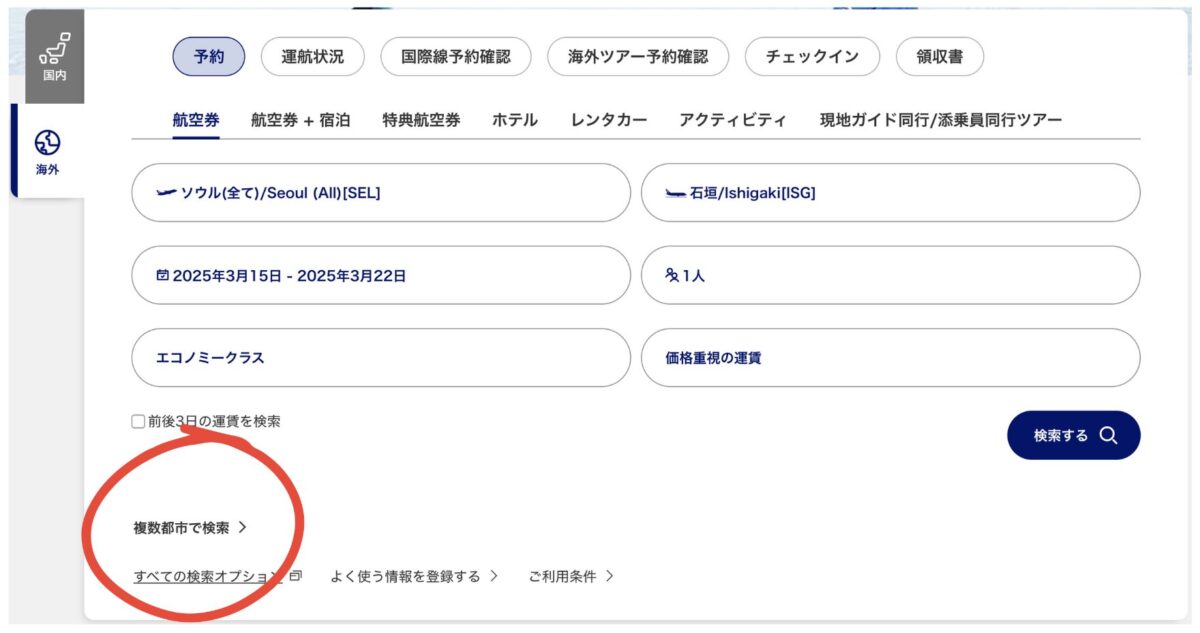Open the ご利用条件 terms link
The width and height of the screenshot is (1200, 633).
coord(561,576)
